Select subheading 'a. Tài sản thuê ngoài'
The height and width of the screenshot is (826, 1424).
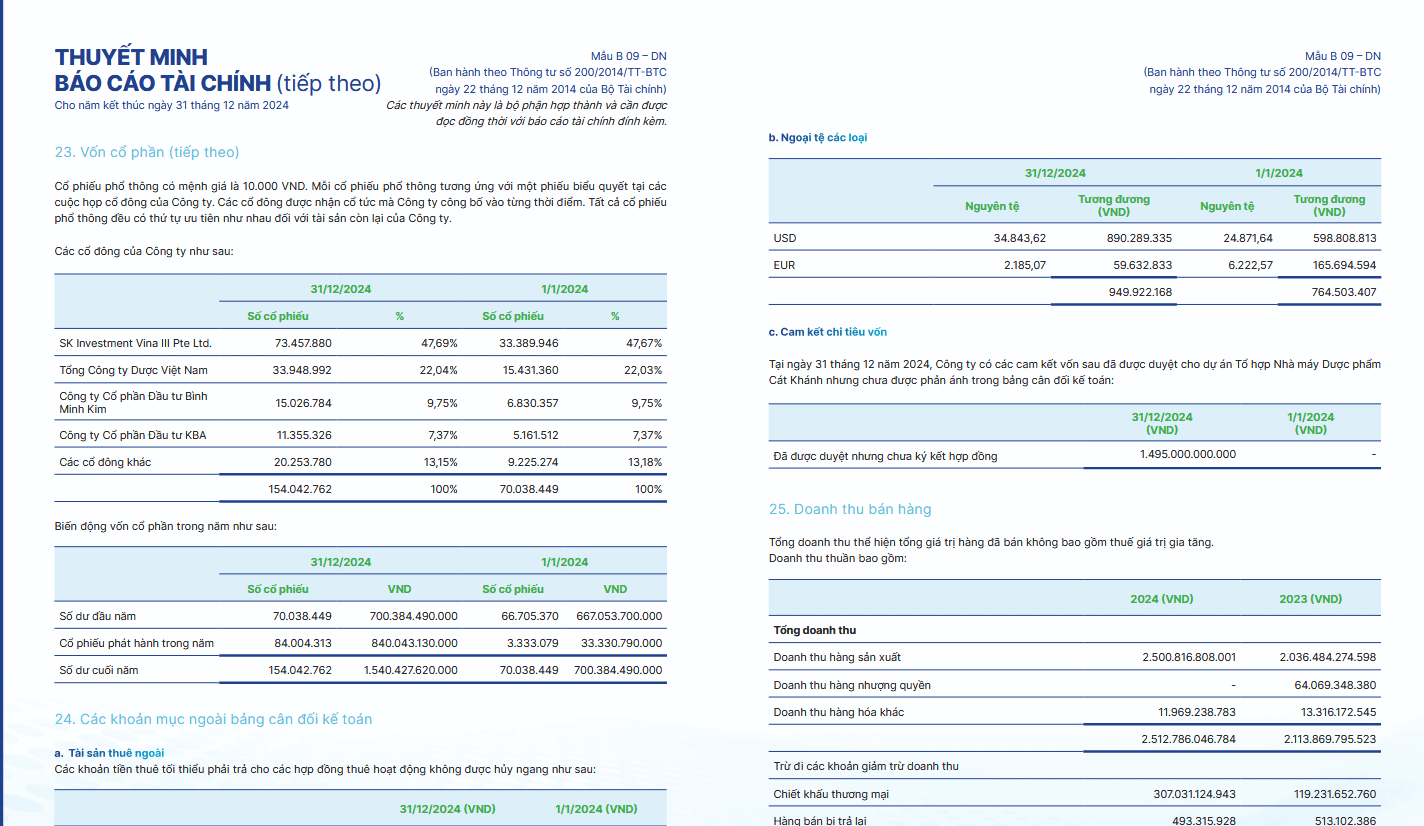[110, 752]
